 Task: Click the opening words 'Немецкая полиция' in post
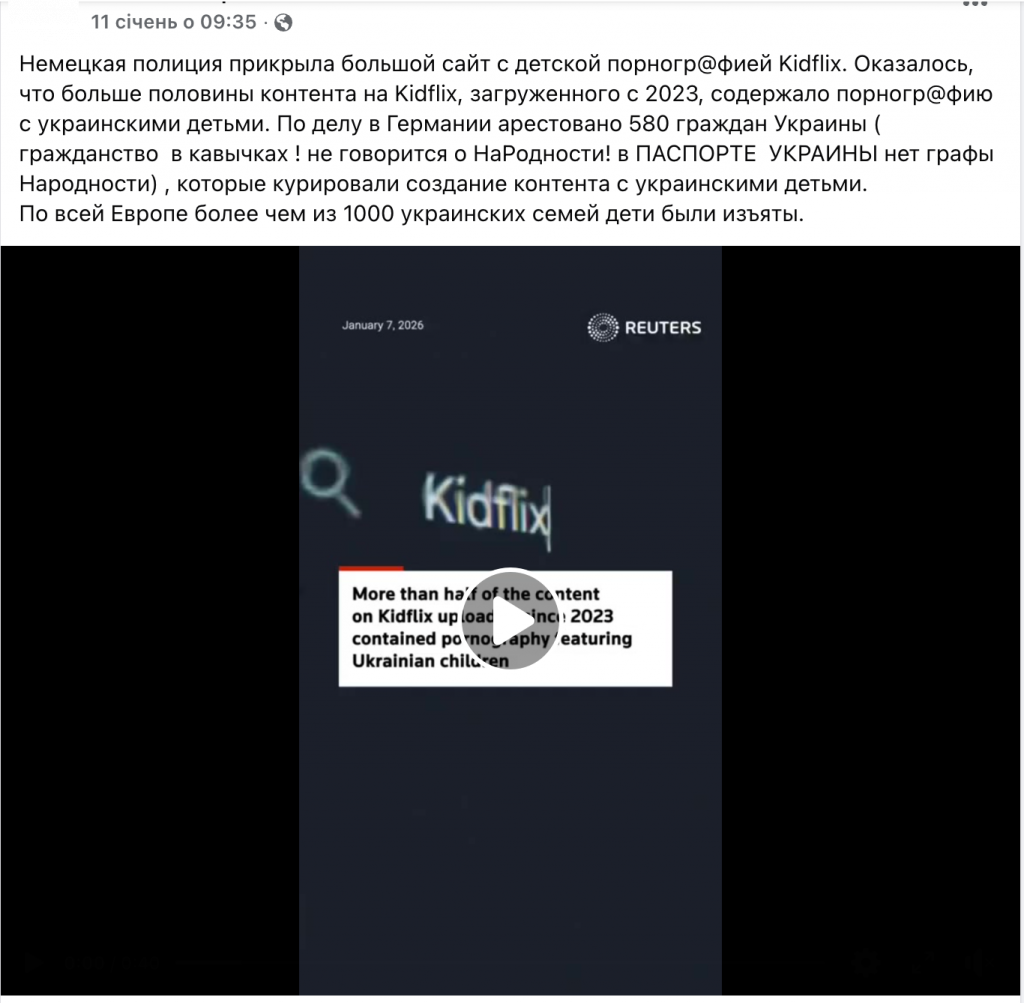120,64
